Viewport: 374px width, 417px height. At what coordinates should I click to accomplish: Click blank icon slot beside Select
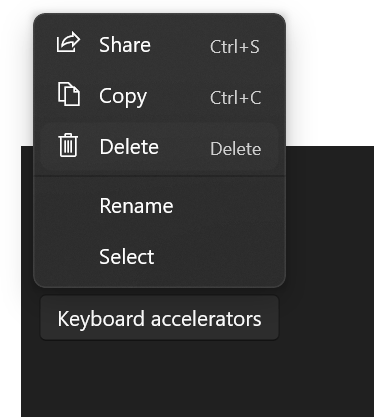point(68,257)
